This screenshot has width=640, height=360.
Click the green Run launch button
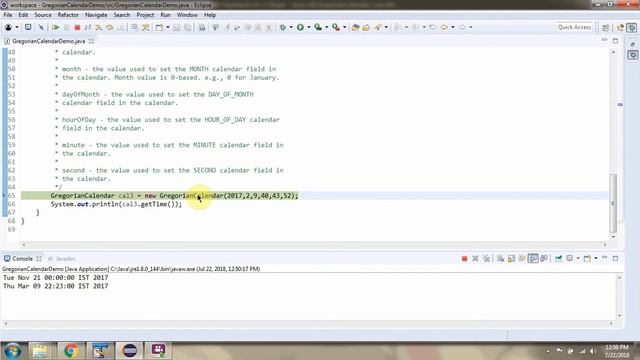(300, 27)
